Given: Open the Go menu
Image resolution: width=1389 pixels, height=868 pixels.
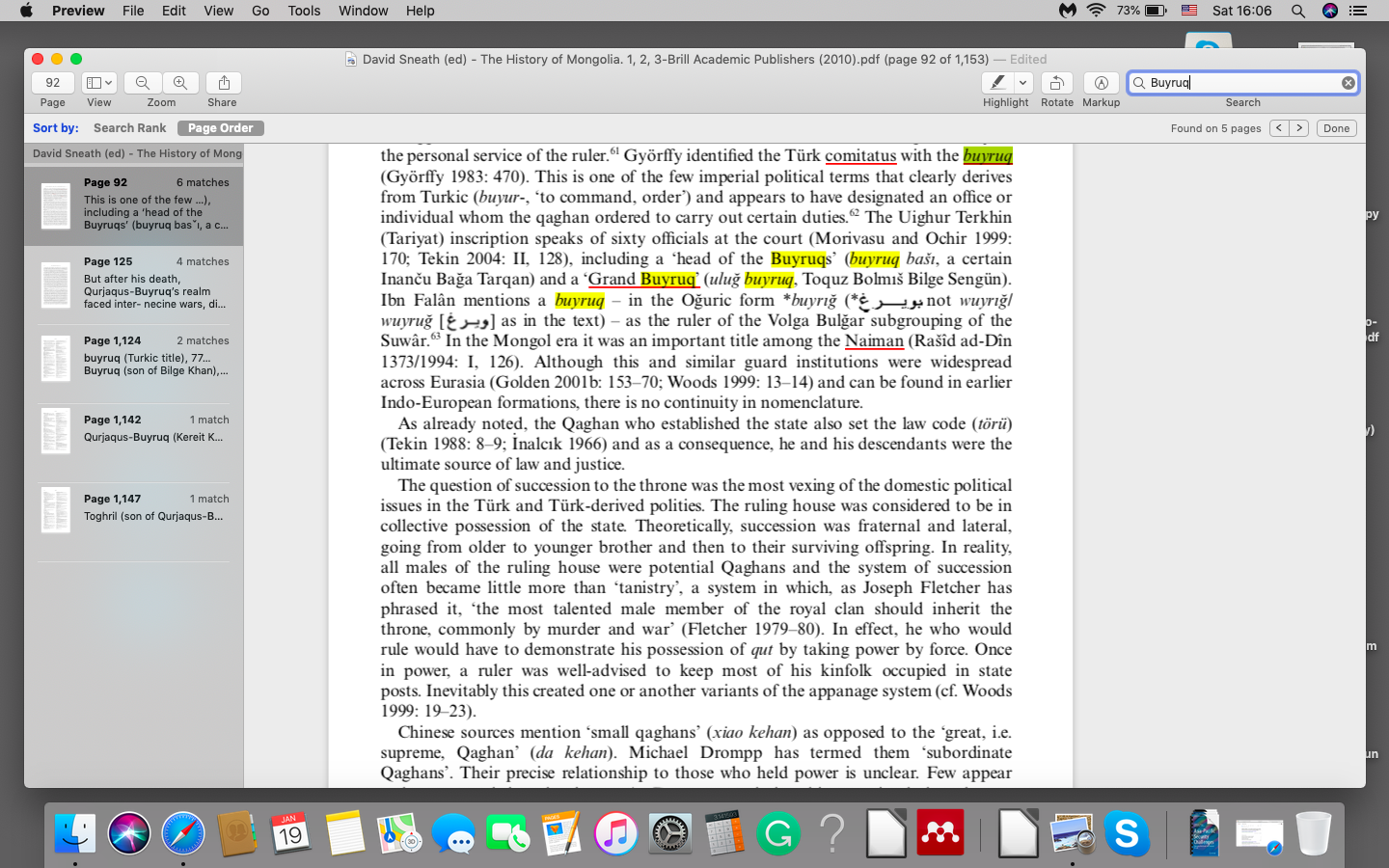Looking at the screenshot, I should tap(260, 11).
